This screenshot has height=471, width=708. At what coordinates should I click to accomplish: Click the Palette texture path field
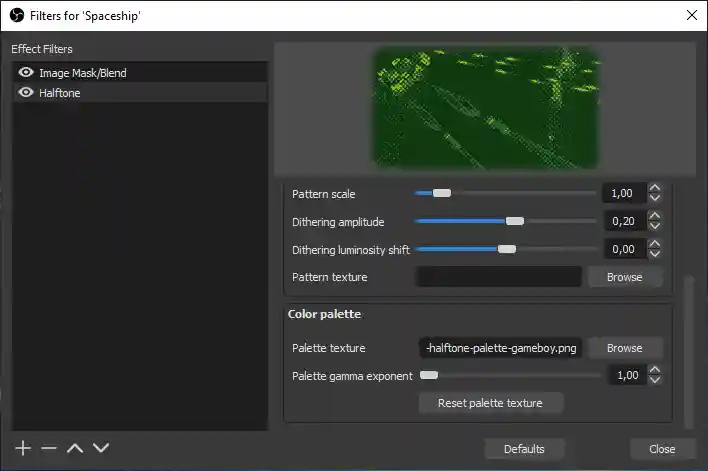click(x=501, y=348)
